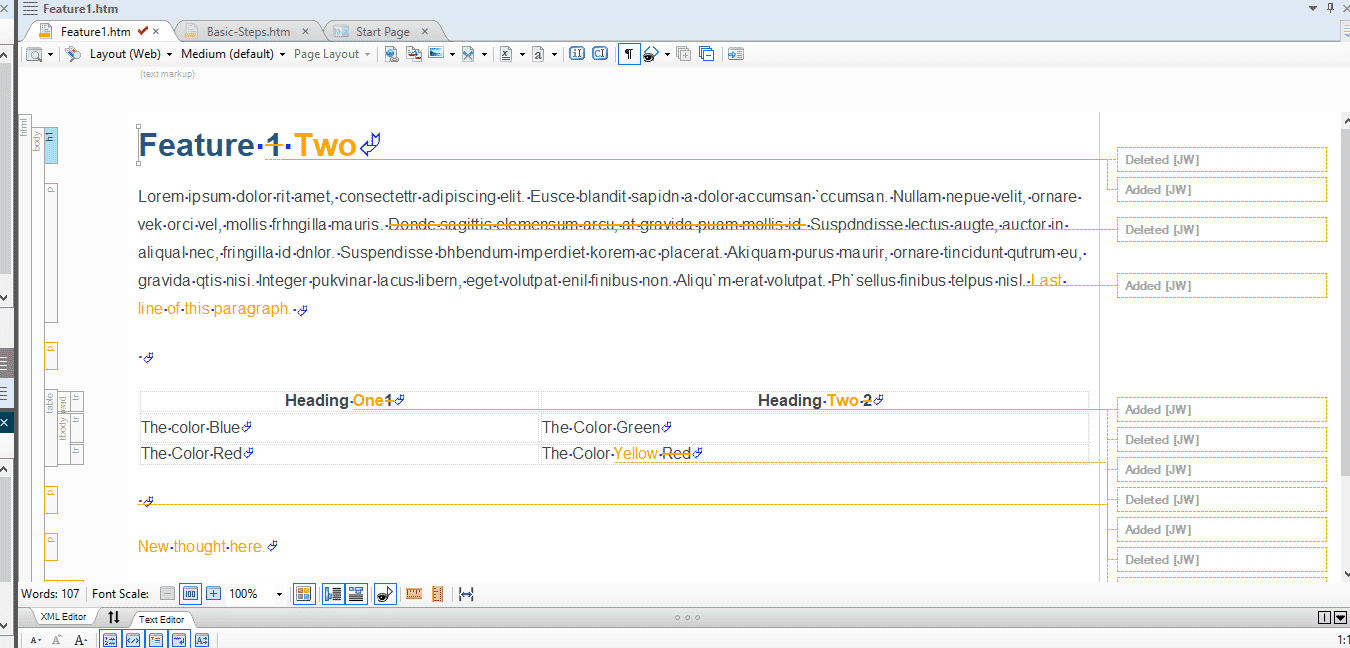Click the first boxed-text icon left of the CI icon
Viewport: 1350px width, 648px height.
(x=577, y=54)
